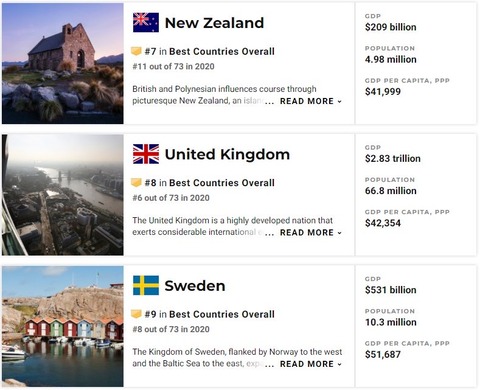Open the London river aerial photo
480x390 pixels.
click(x=63, y=195)
